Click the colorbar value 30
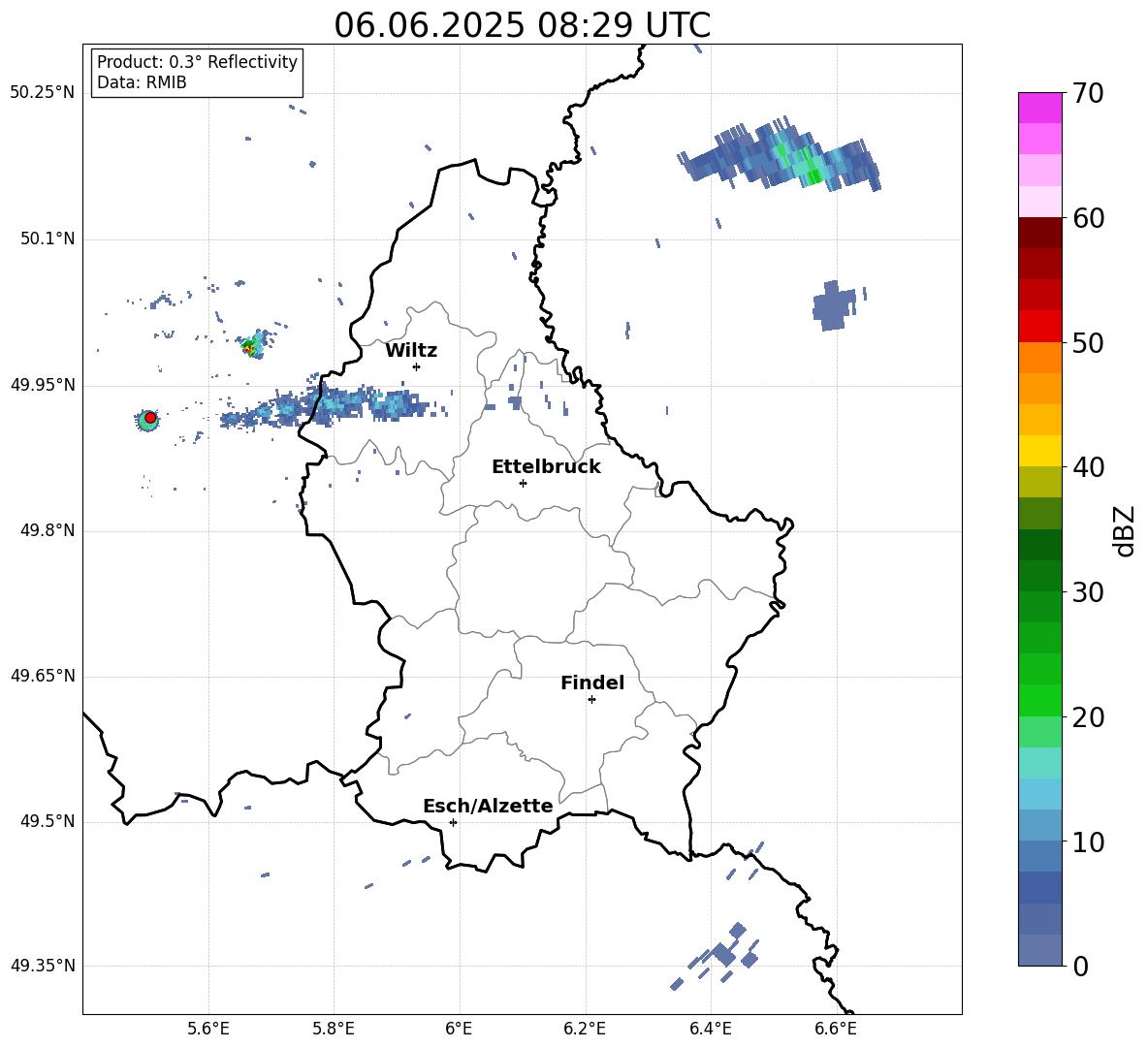The width and height of the screenshot is (1148, 1048). click(x=1088, y=592)
